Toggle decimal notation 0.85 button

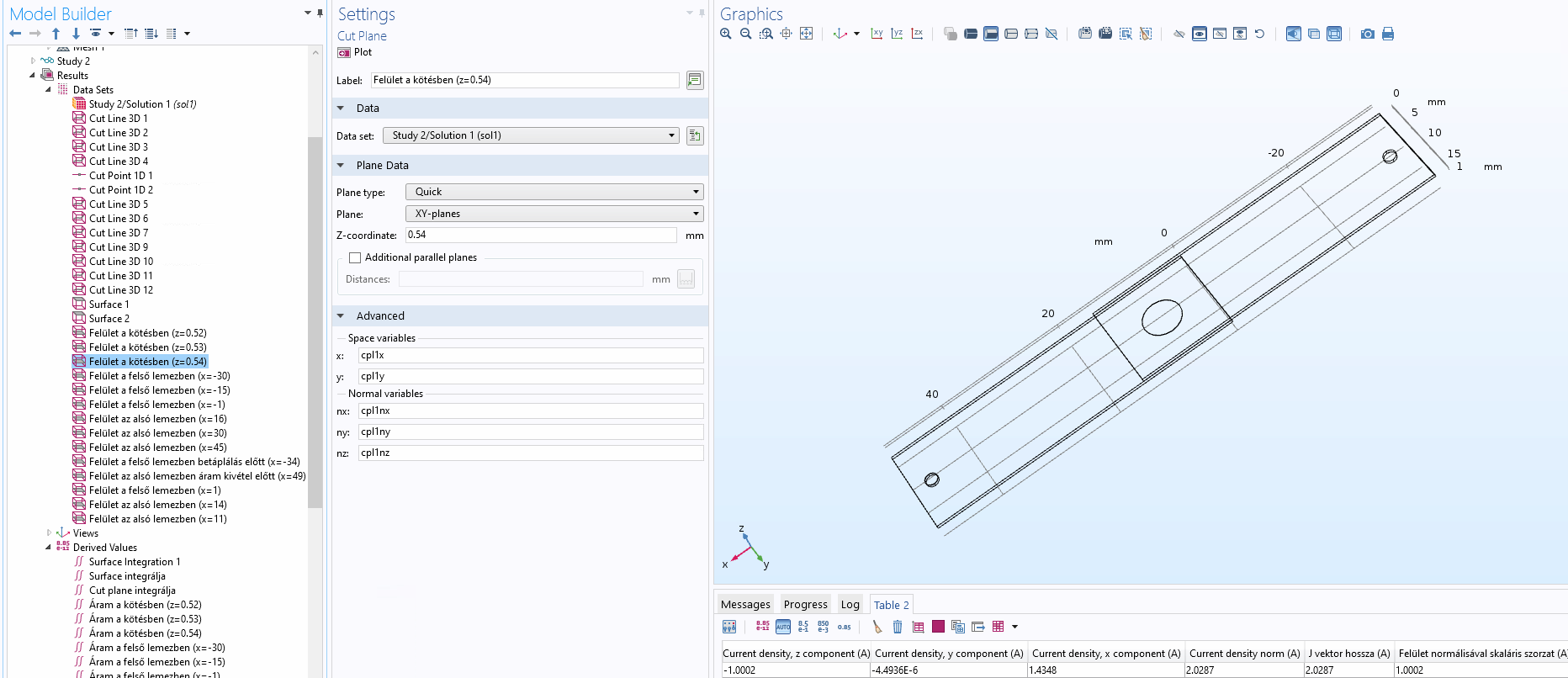pyautogui.click(x=844, y=627)
